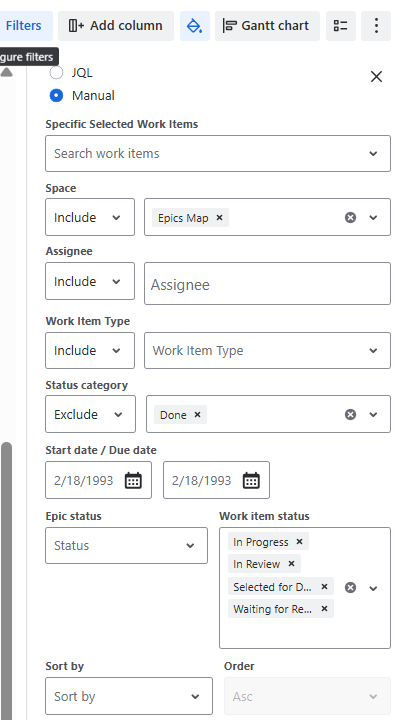Viewport: 404px width, 720px height.
Task: Open the Sort by dropdown
Action: pos(129,696)
